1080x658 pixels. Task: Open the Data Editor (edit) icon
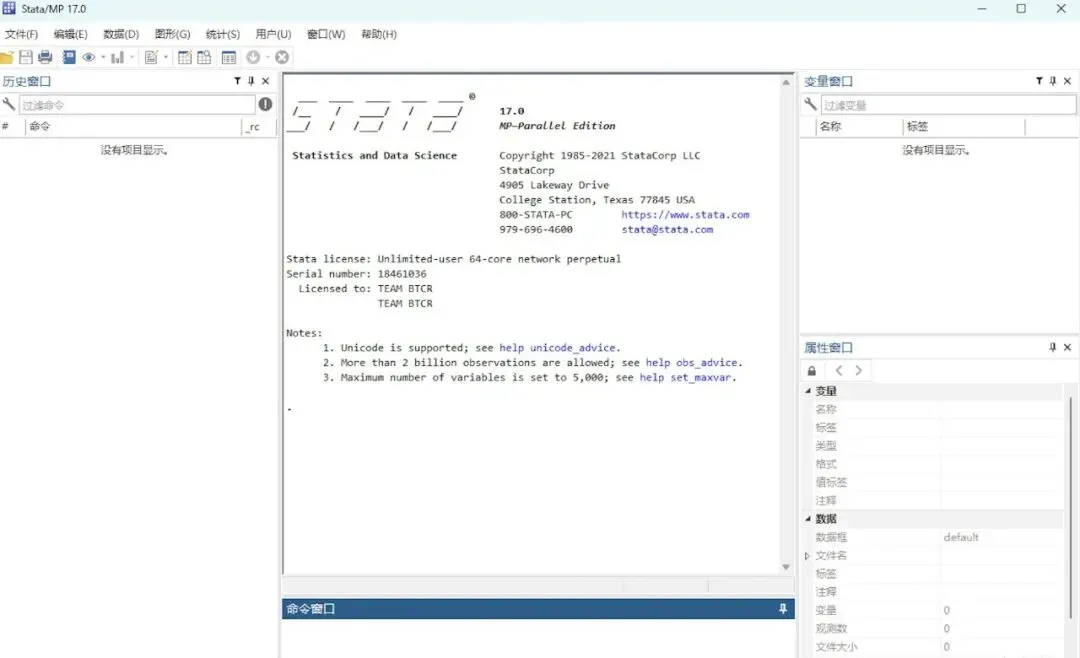click(x=185, y=57)
